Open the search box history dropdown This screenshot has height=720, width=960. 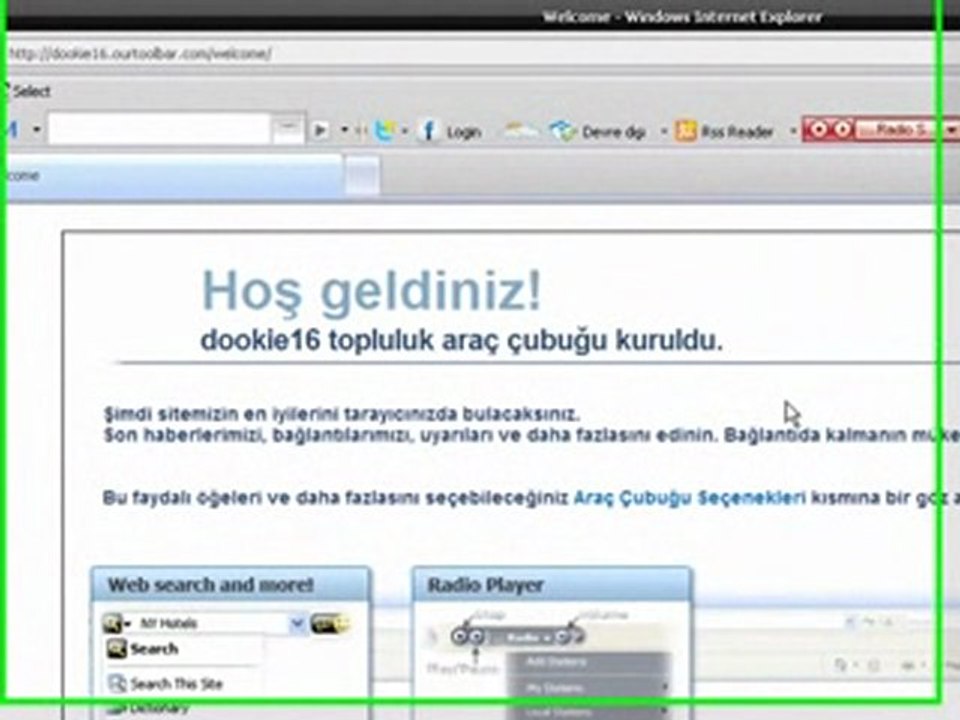[288, 128]
